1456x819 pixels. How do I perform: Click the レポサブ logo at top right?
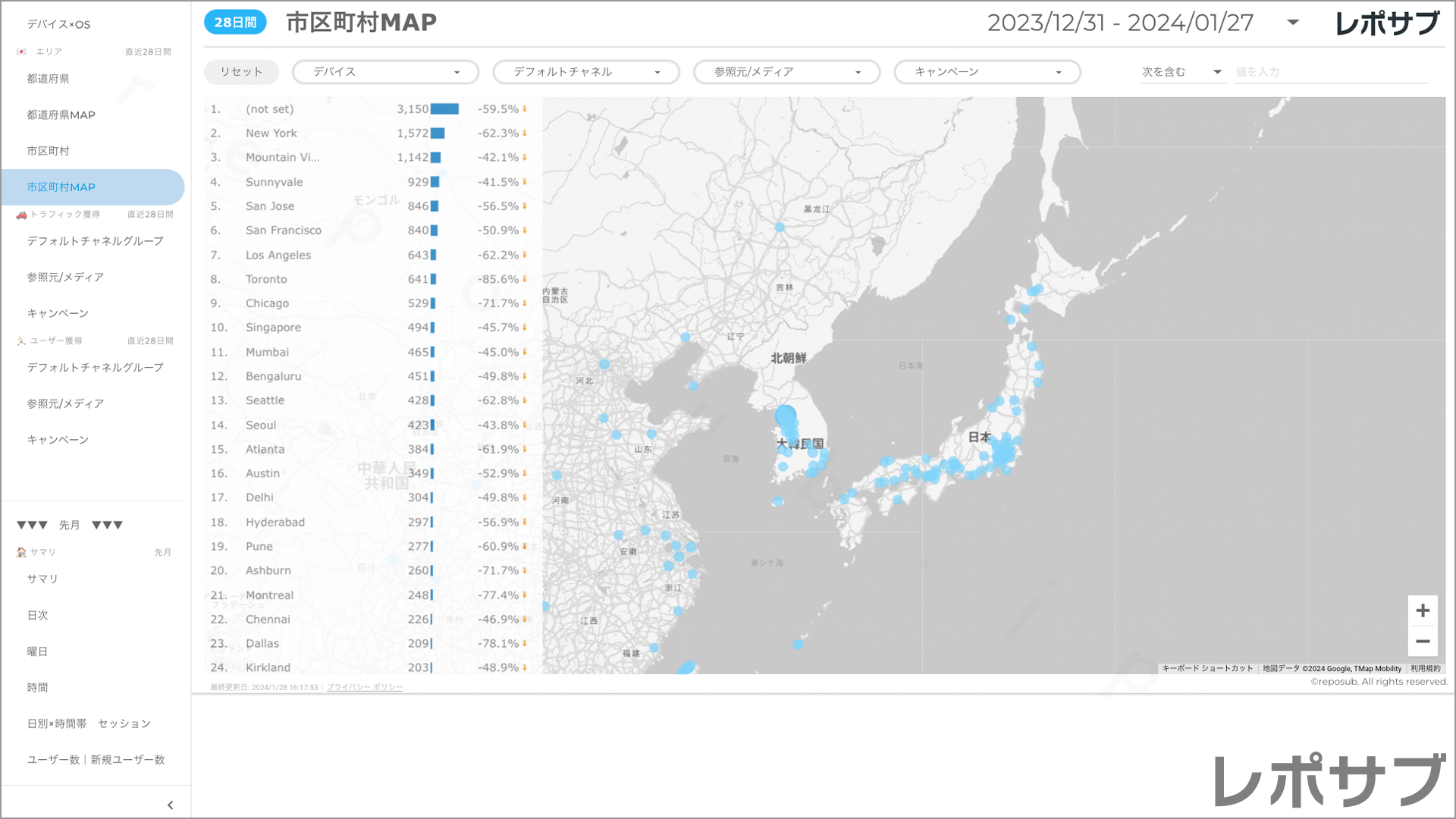click(x=1387, y=23)
